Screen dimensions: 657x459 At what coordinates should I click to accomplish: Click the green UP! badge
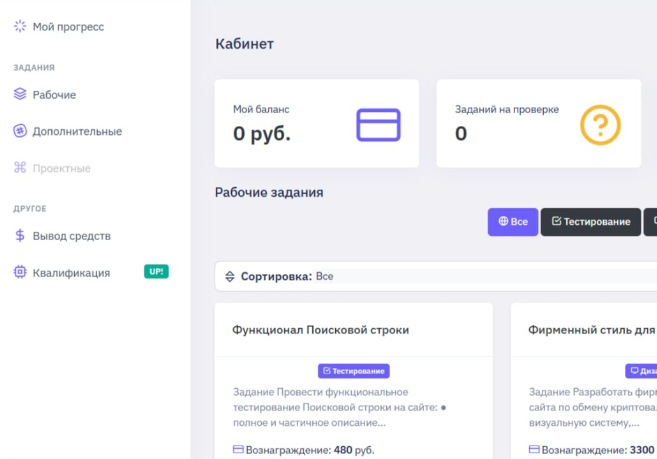coord(156,272)
